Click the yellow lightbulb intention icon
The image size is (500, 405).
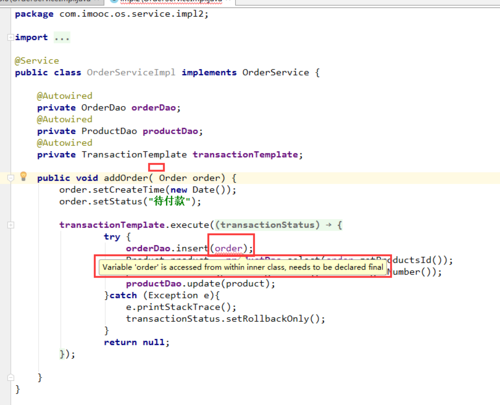(x=23, y=176)
